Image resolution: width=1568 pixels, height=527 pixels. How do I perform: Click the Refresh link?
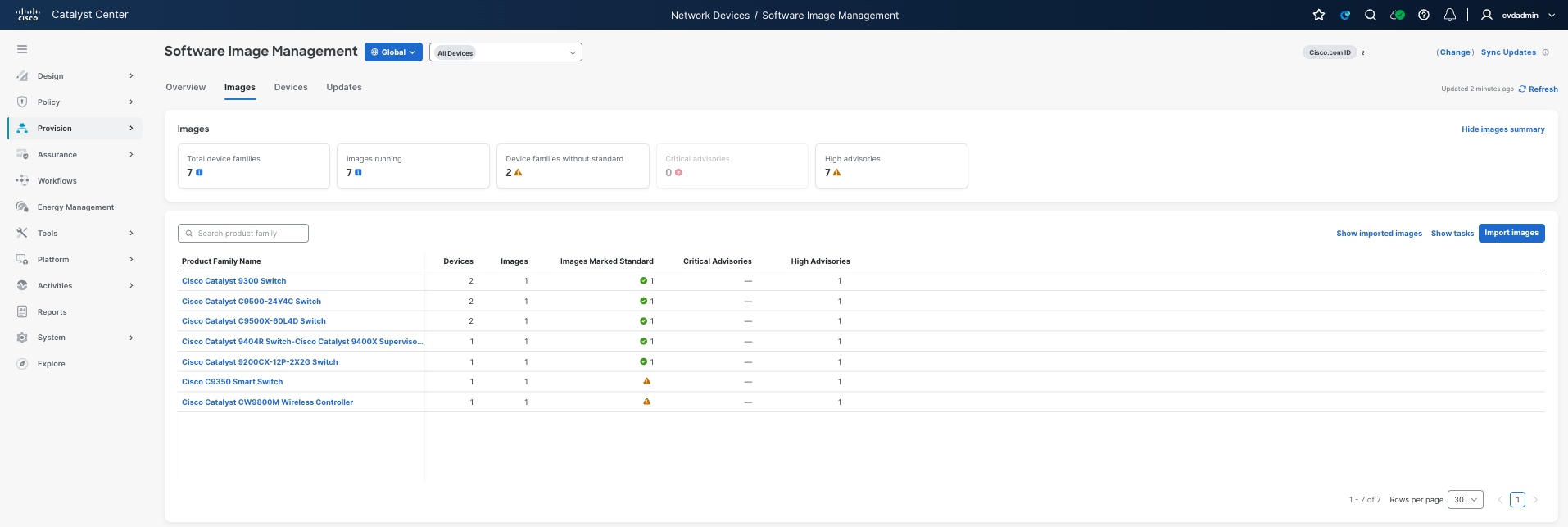[x=1539, y=89]
